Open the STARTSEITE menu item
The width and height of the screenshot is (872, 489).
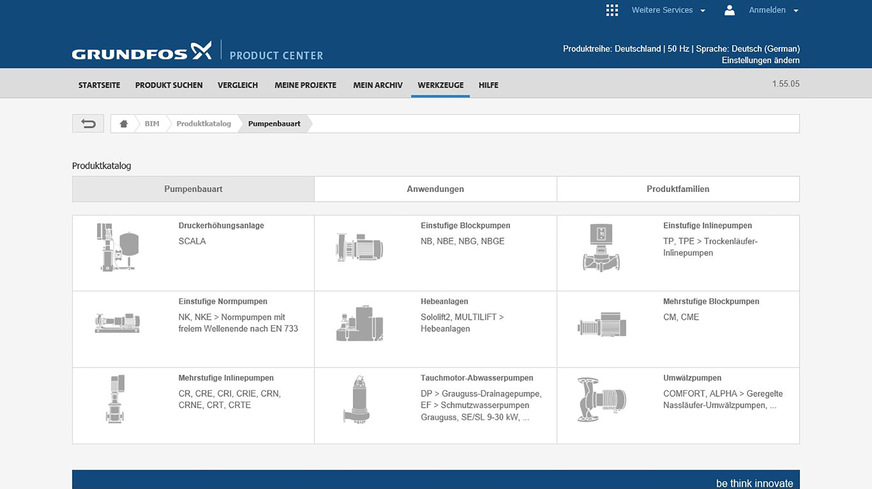click(99, 85)
